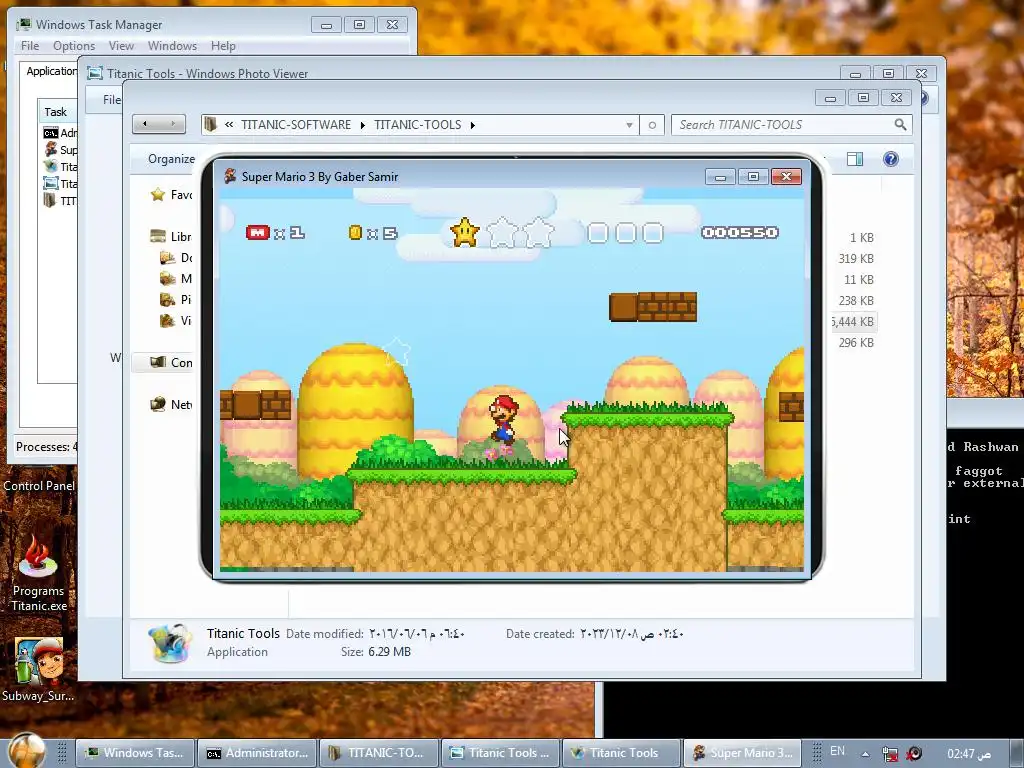
Task: Click the taskbar clock 02:47
Action: tap(969, 754)
